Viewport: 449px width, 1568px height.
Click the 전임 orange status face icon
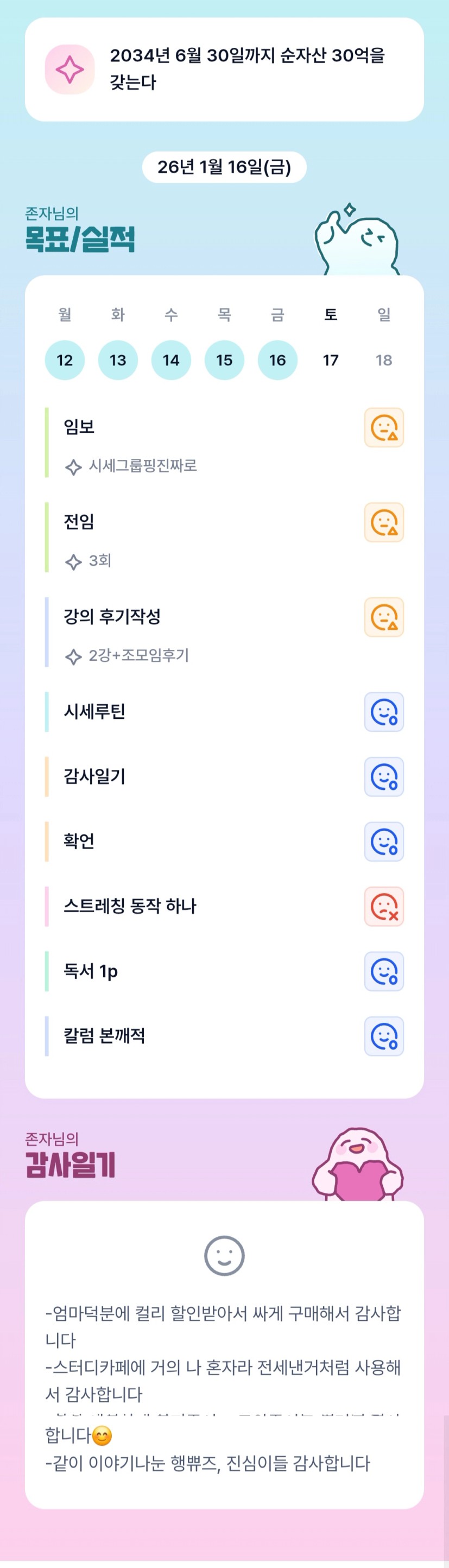384,522
